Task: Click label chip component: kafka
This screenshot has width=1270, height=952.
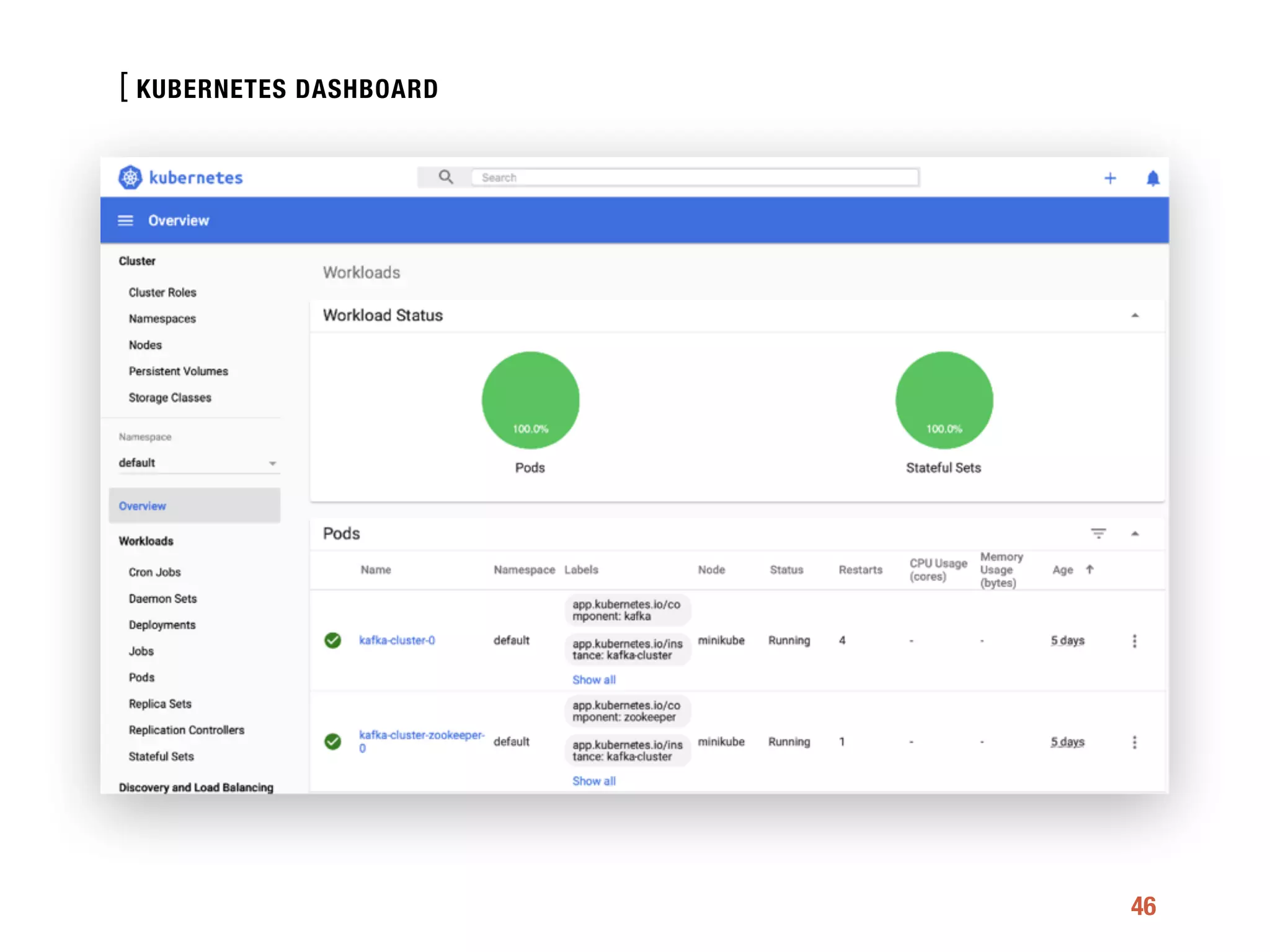Action: pyautogui.click(x=628, y=610)
